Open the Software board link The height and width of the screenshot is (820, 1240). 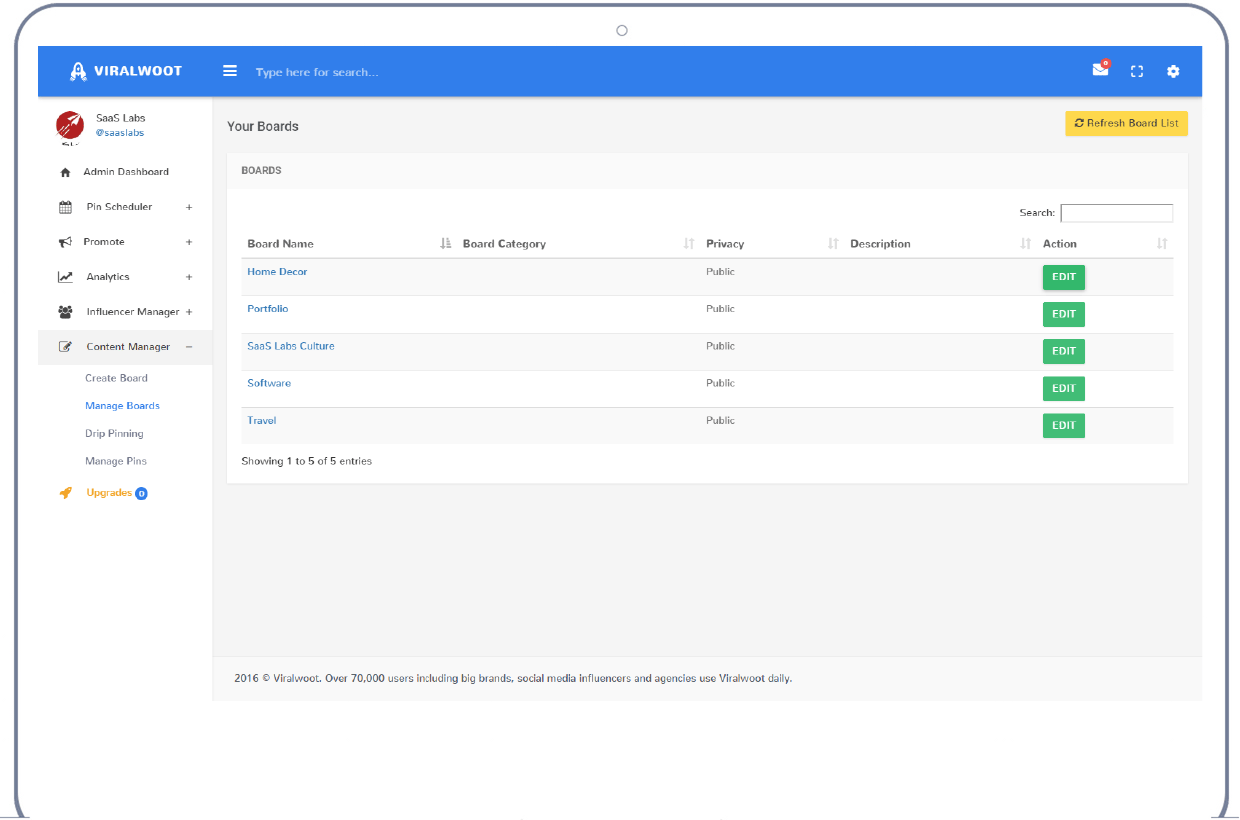(269, 383)
